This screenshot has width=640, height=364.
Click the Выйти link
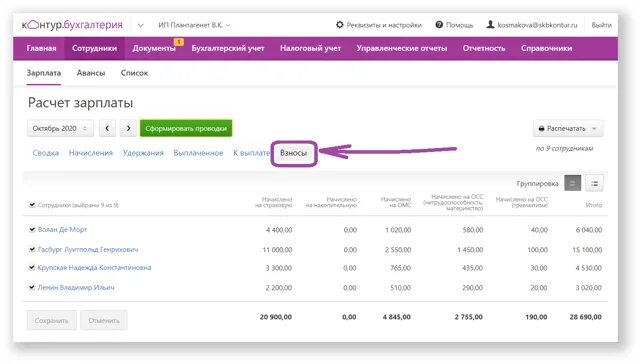(x=601, y=25)
